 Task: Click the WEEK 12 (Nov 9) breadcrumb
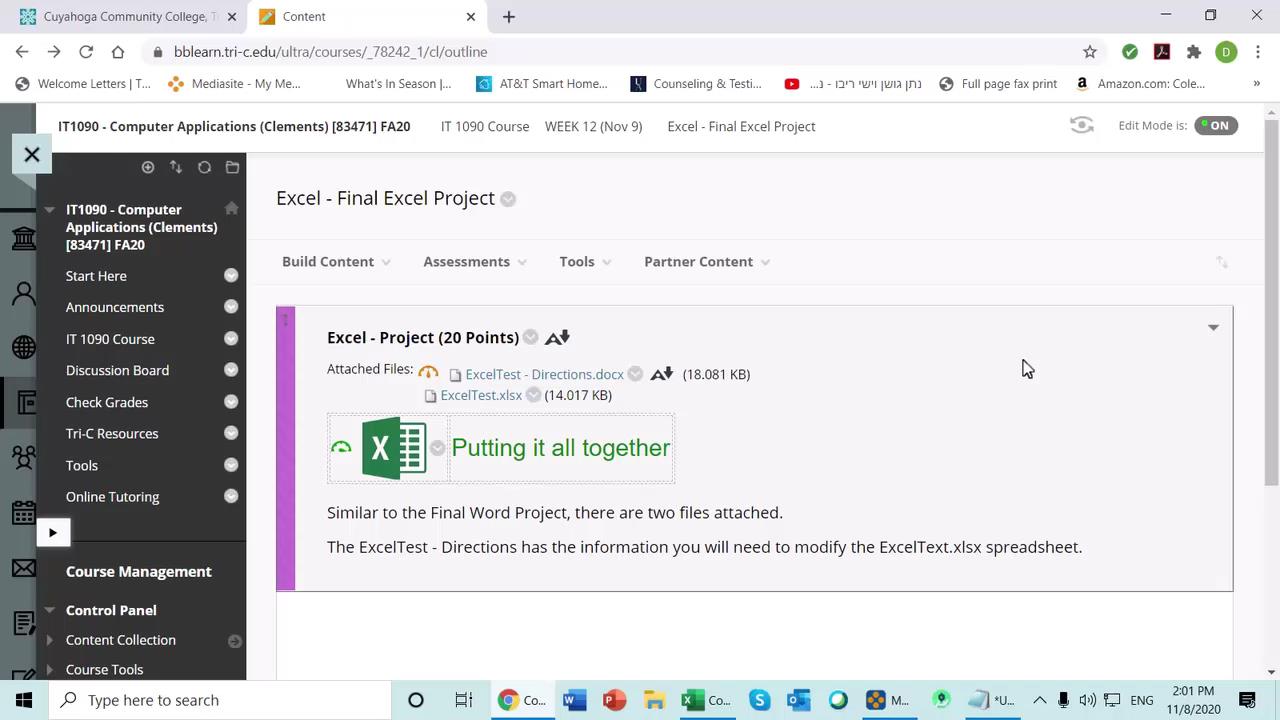click(x=593, y=126)
